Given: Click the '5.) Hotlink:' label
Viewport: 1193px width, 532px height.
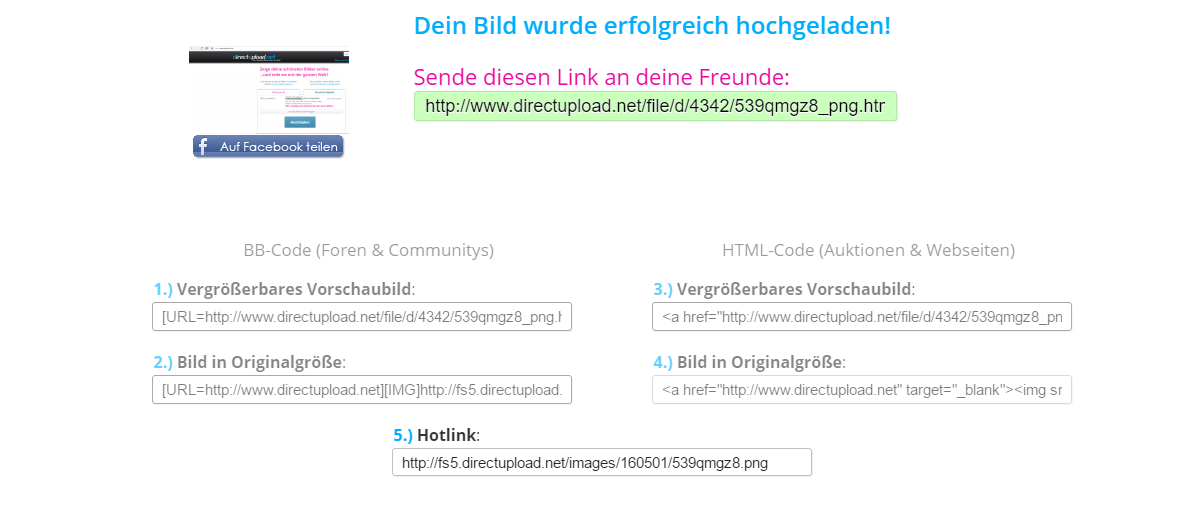Looking at the screenshot, I should (437, 435).
